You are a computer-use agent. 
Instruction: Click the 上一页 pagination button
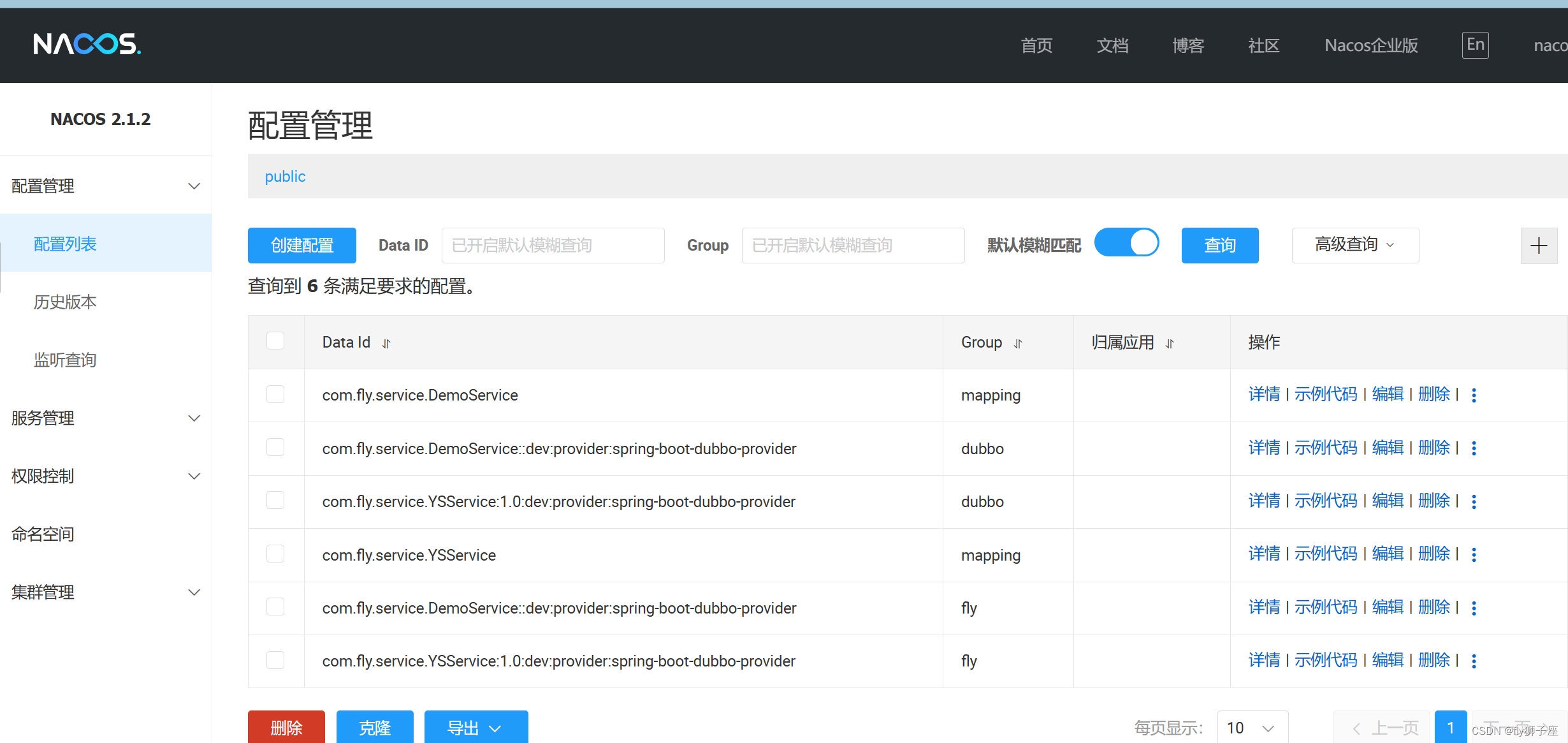click(x=1383, y=727)
